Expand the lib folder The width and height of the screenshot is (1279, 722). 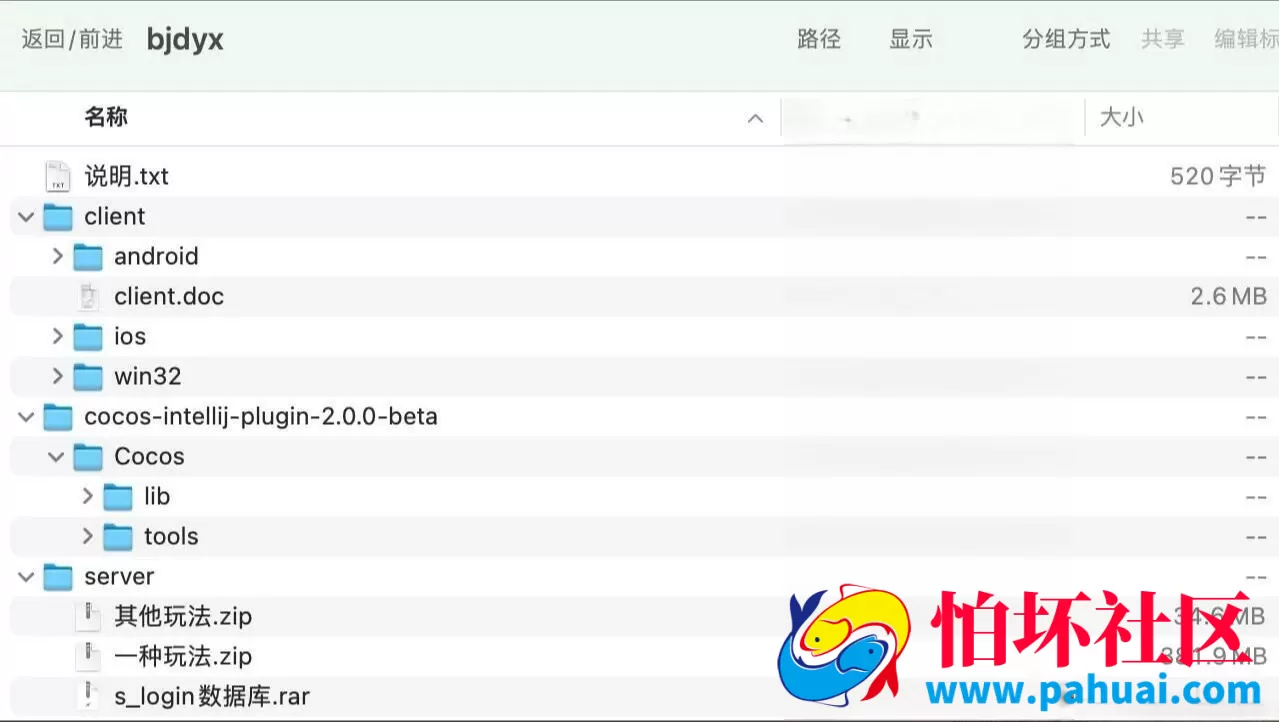[87, 497]
